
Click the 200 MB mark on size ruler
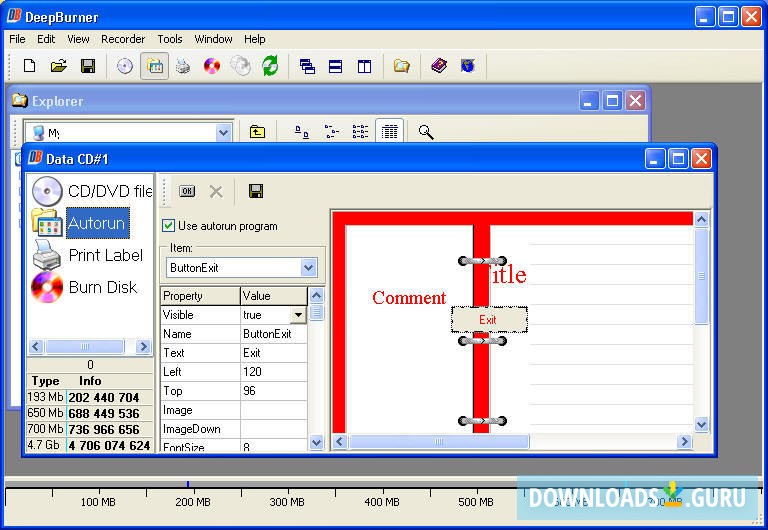click(x=193, y=502)
